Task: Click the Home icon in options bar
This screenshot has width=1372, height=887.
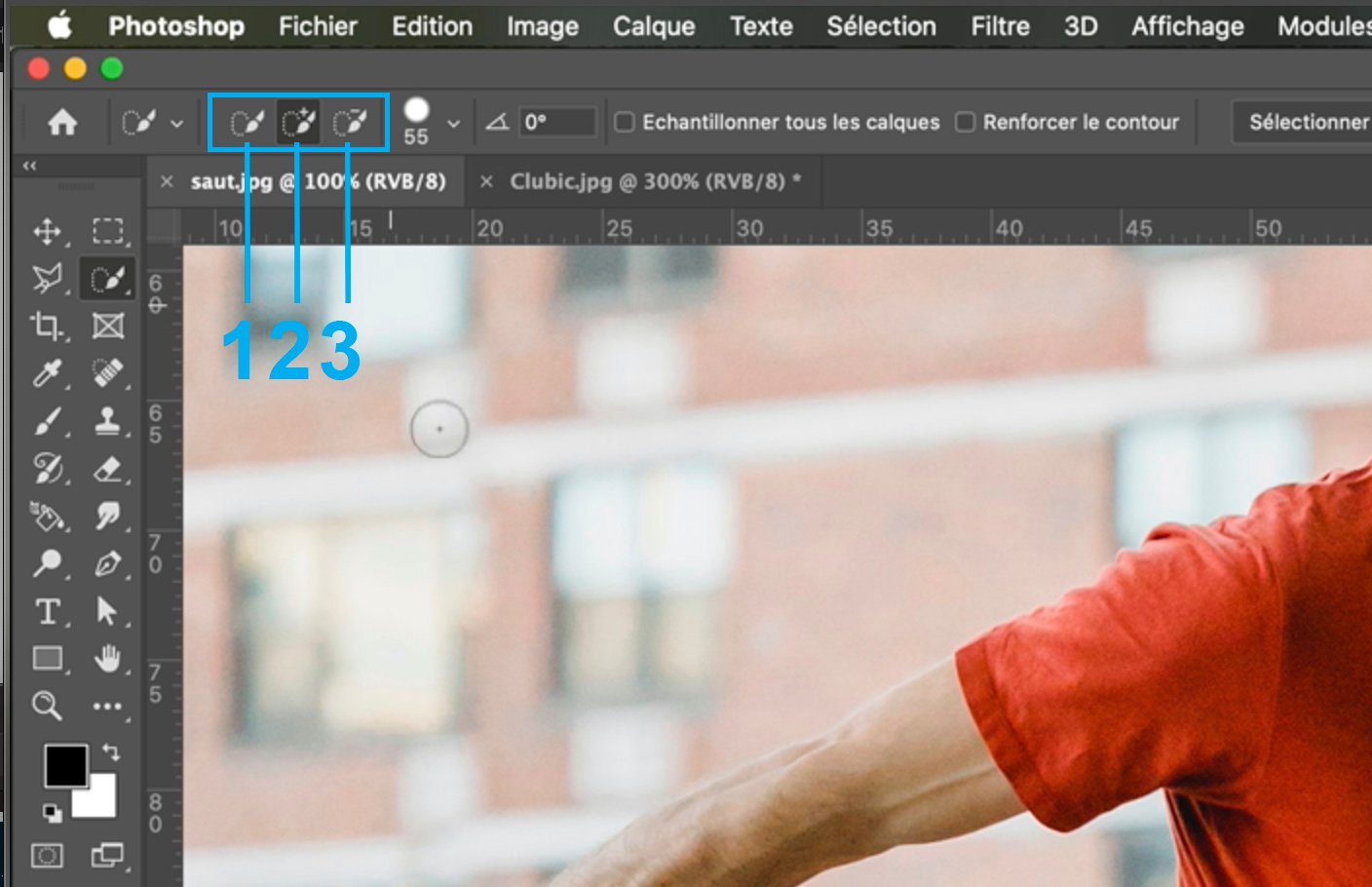Action: pos(62,123)
